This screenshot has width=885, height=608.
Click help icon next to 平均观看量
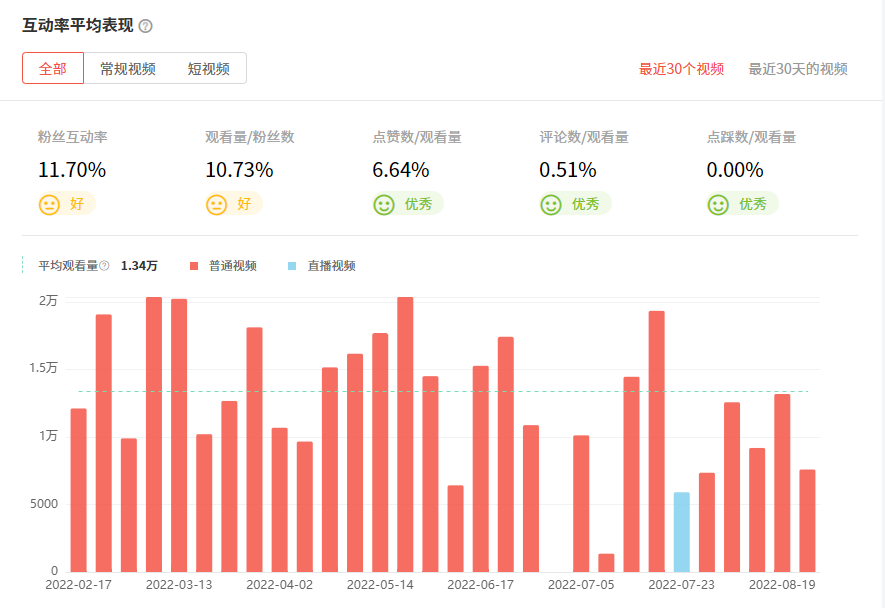coord(104,266)
